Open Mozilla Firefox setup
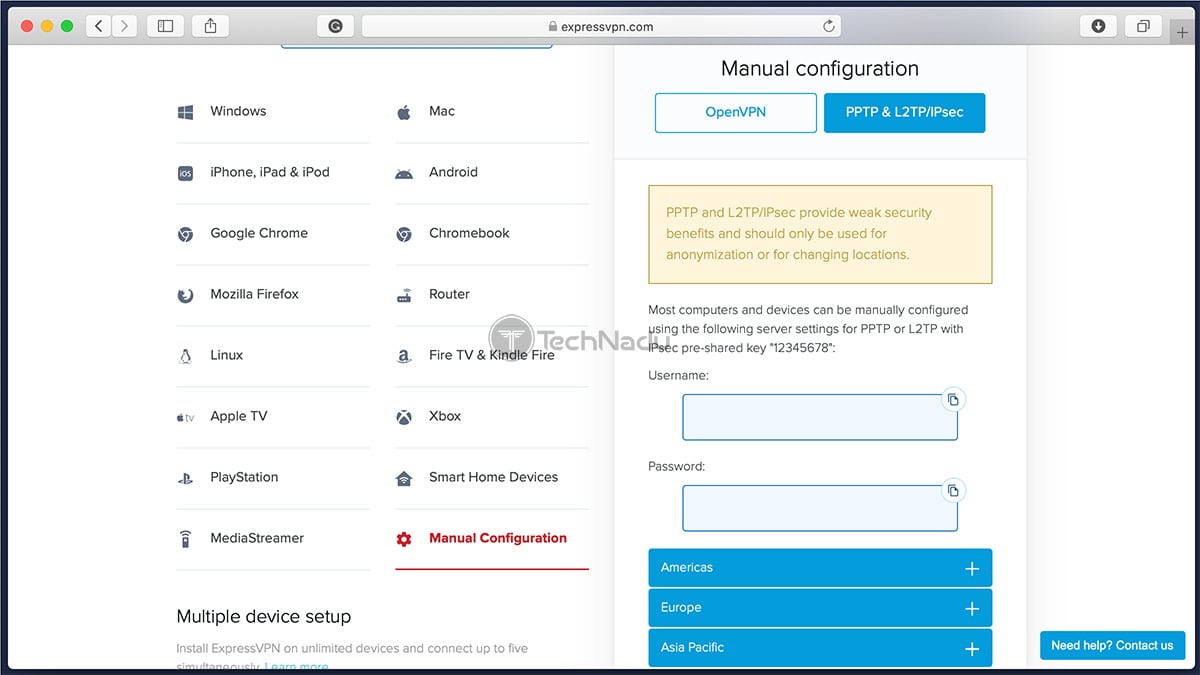Screen dimensions: 1200x675 254,294
